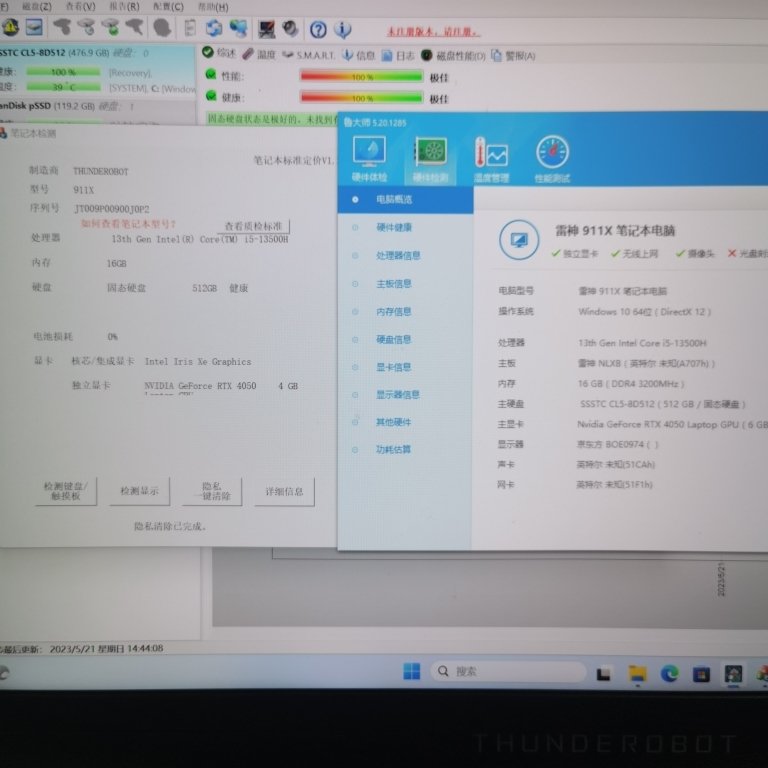Click the 检测键盘/触摸板 button
This screenshot has width=768, height=768.
tap(66, 491)
